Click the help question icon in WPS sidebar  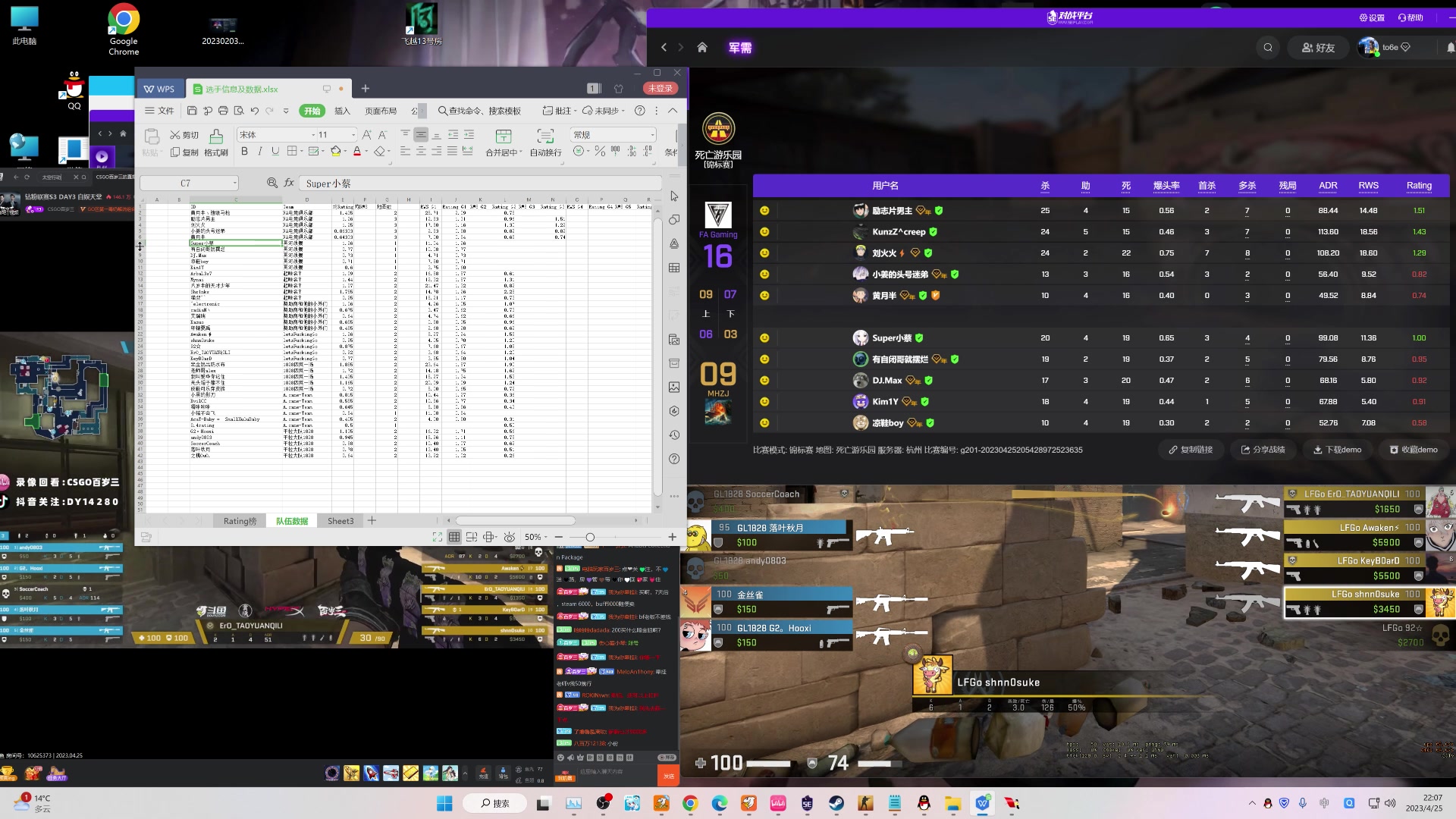click(674, 460)
